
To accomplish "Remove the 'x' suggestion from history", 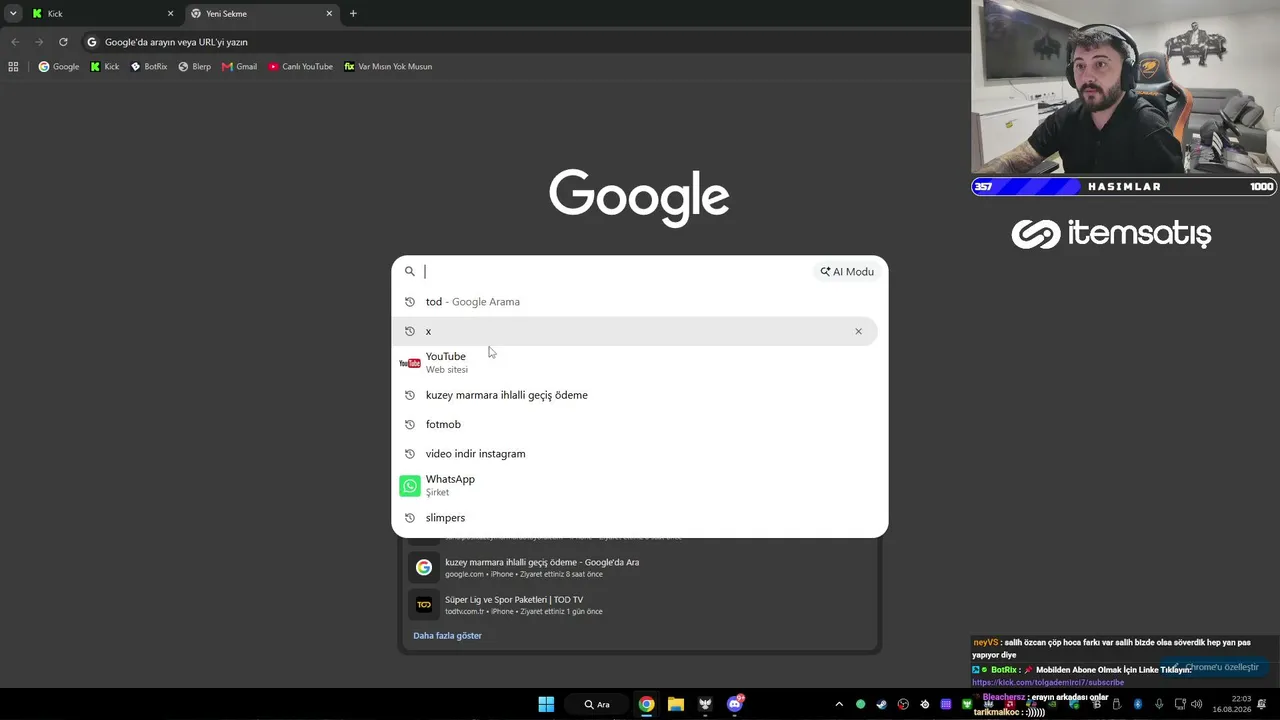I will (x=858, y=331).
